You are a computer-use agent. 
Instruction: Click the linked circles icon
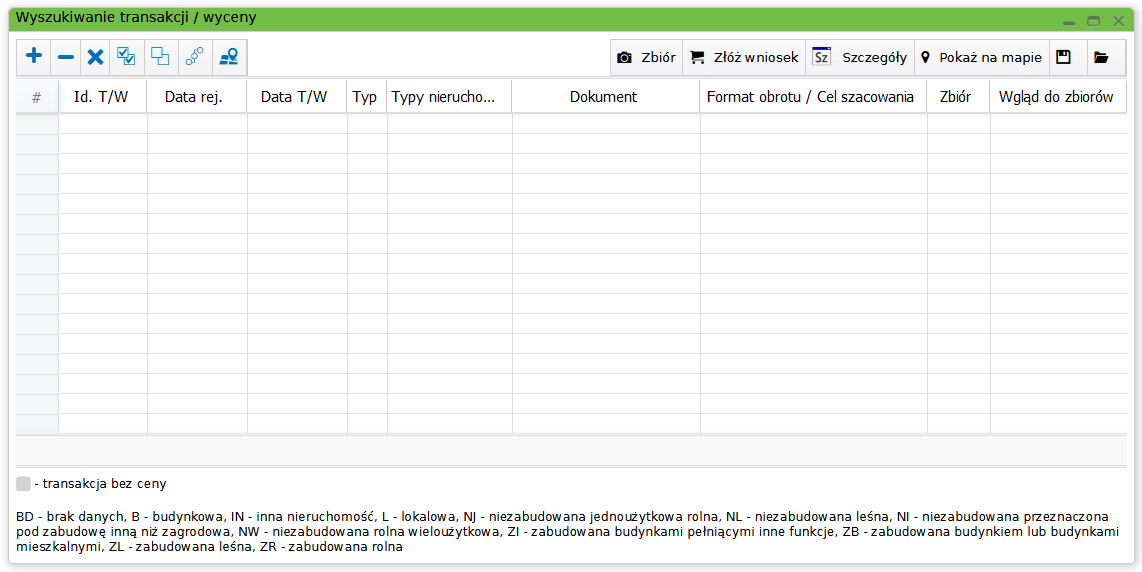click(x=195, y=57)
